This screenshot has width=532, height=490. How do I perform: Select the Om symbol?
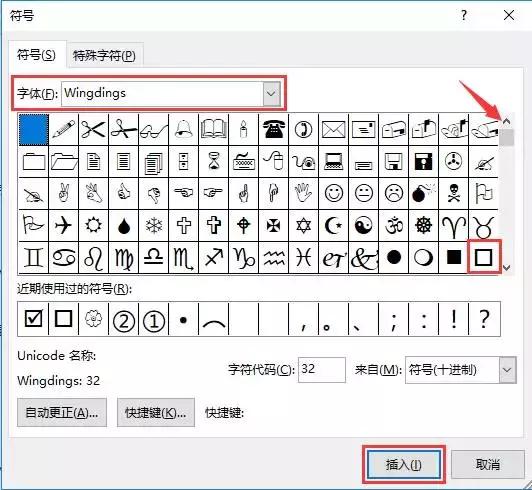coord(394,225)
